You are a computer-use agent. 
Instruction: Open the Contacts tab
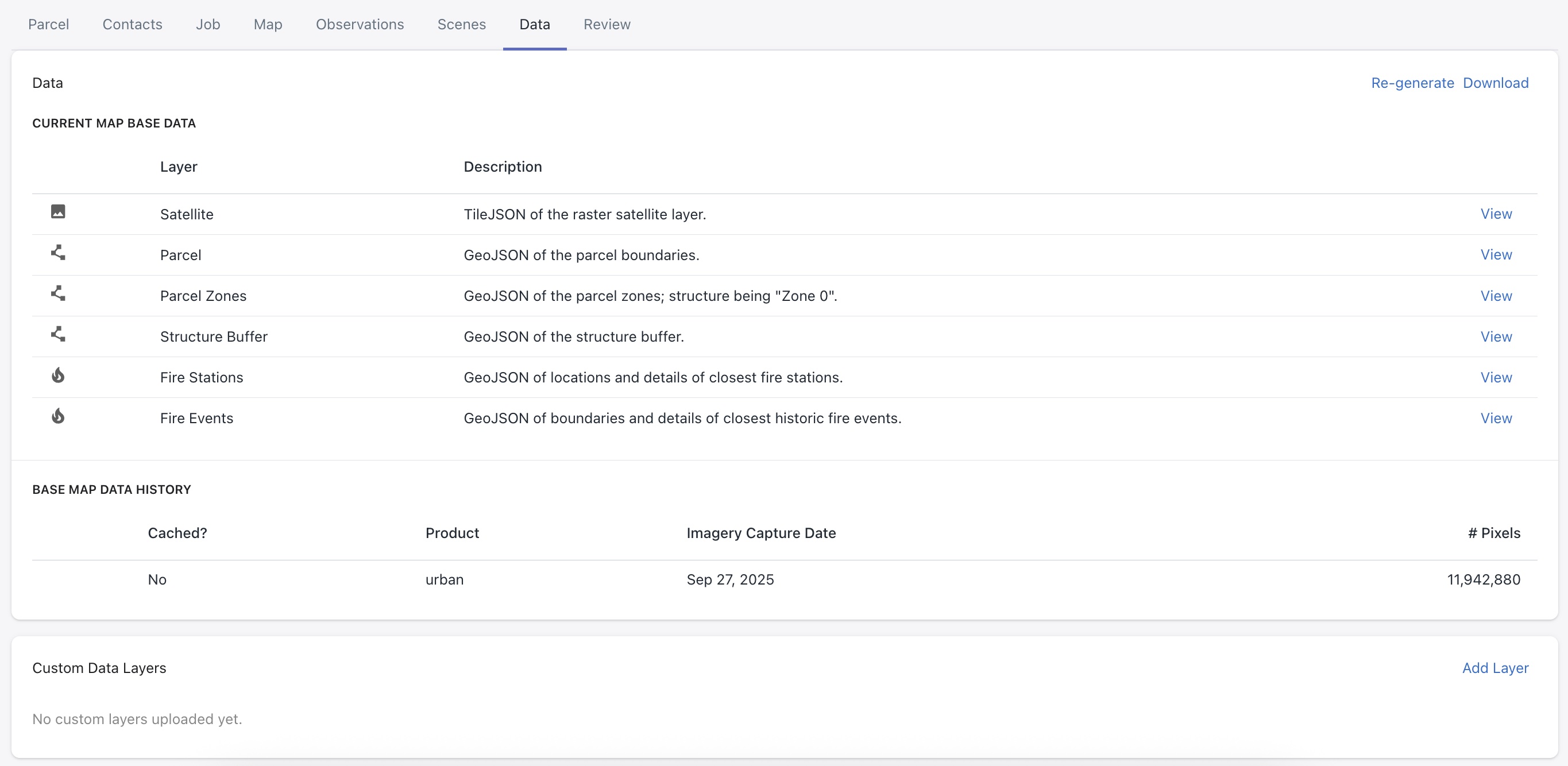132,24
